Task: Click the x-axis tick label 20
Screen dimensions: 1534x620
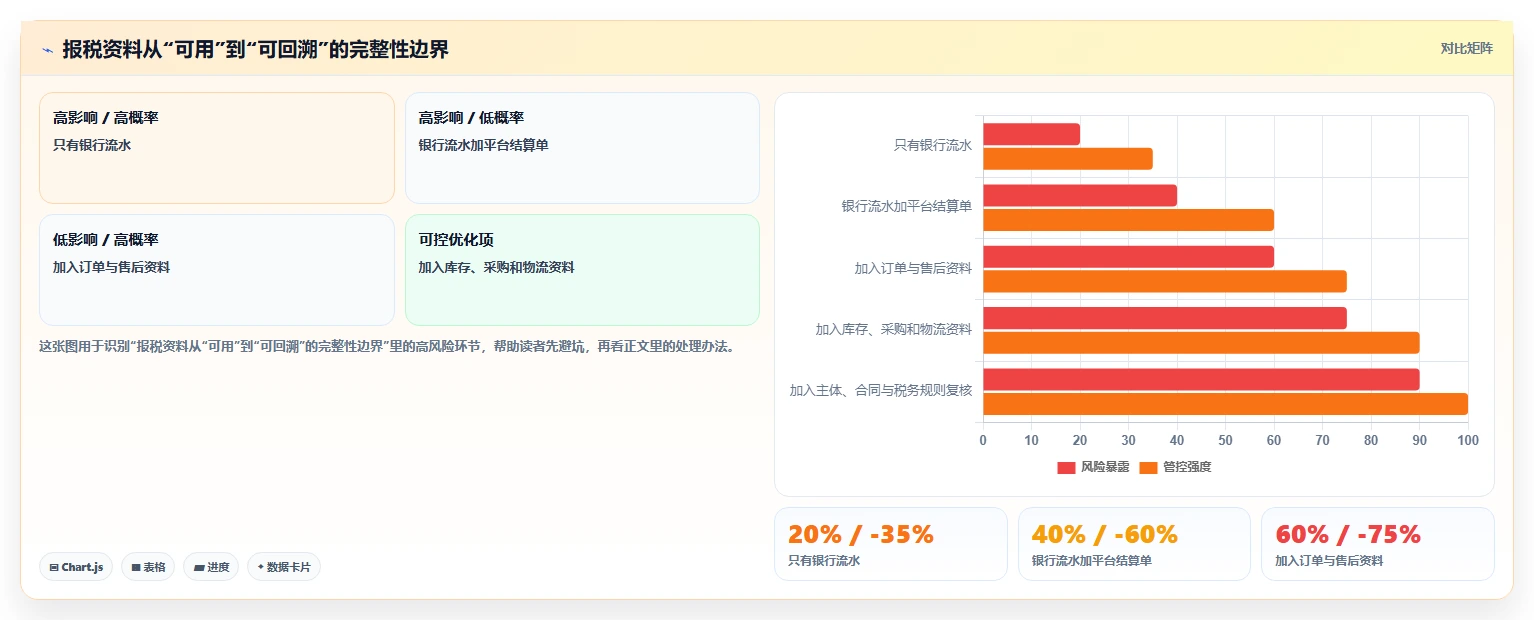Action: [1080, 441]
